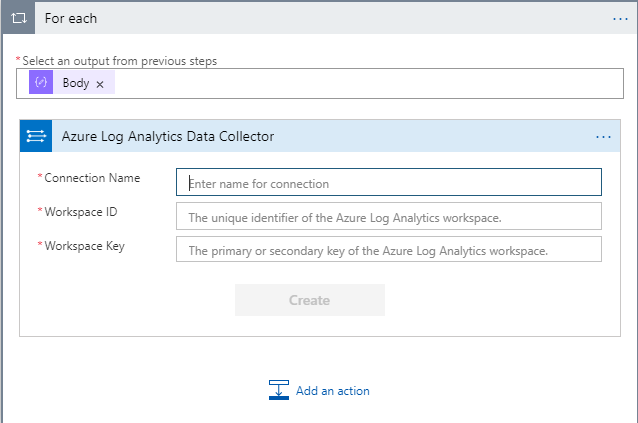Click the Body token expression icon
The image size is (638, 423).
[41, 82]
